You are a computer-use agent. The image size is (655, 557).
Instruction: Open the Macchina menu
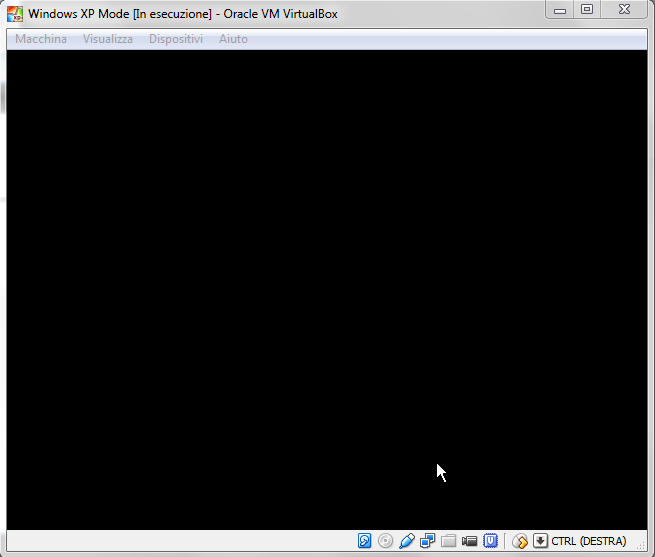(x=41, y=39)
